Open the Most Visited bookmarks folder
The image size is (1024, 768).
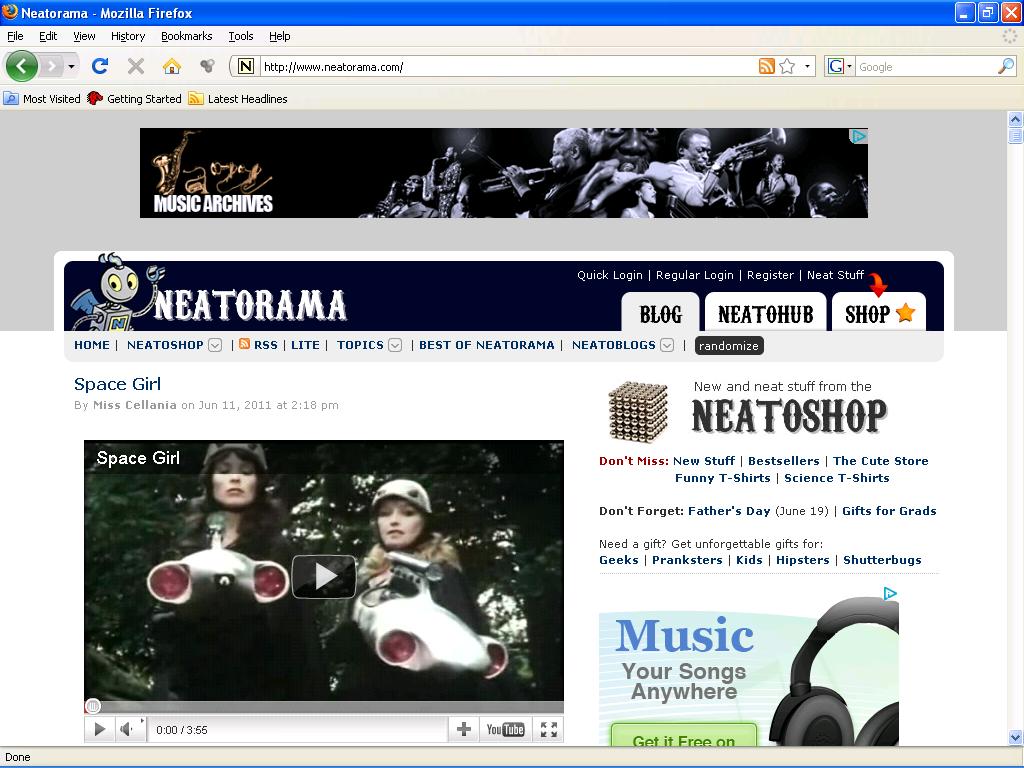(x=42, y=99)
